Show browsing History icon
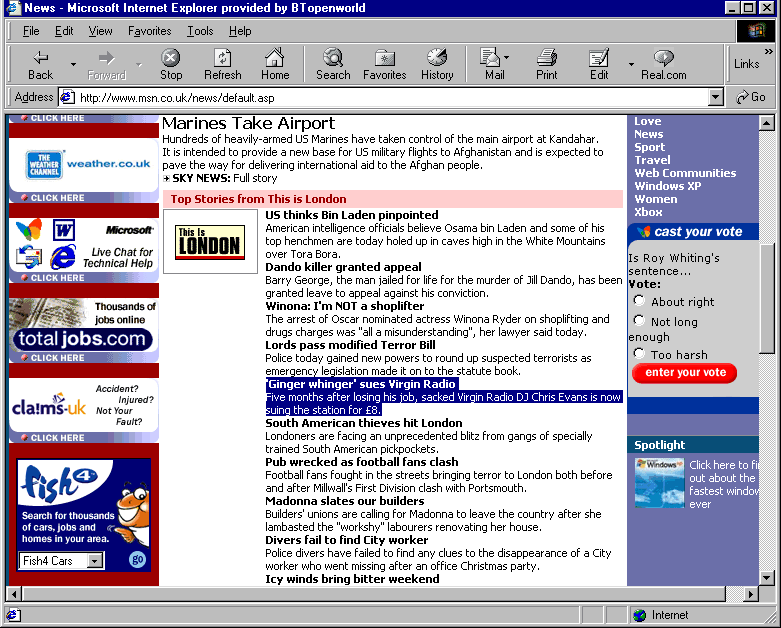The image size is (781, 628). [437, 58]
